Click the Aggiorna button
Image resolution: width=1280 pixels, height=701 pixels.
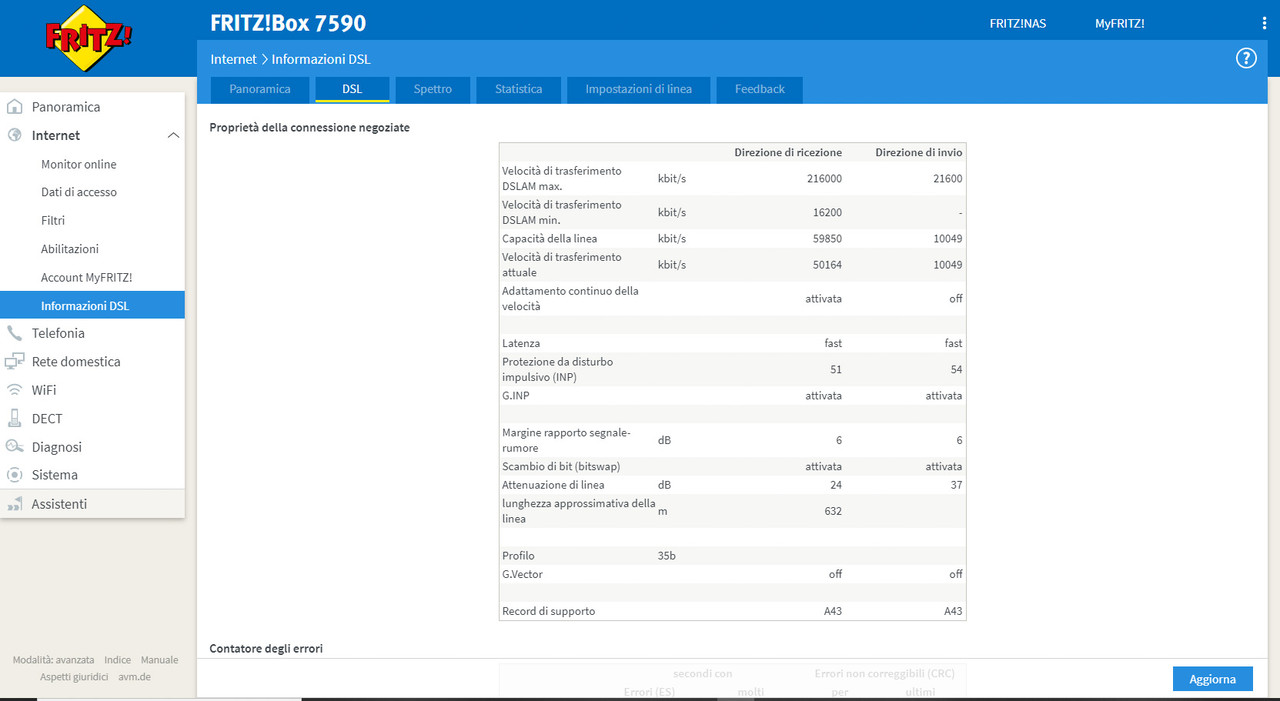click(1213, 679)
